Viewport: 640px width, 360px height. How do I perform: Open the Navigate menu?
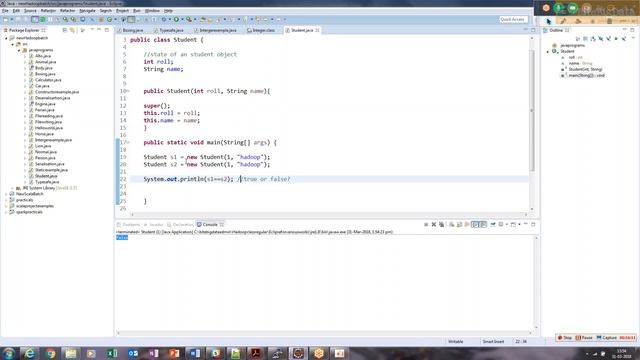tap(87, 11)
